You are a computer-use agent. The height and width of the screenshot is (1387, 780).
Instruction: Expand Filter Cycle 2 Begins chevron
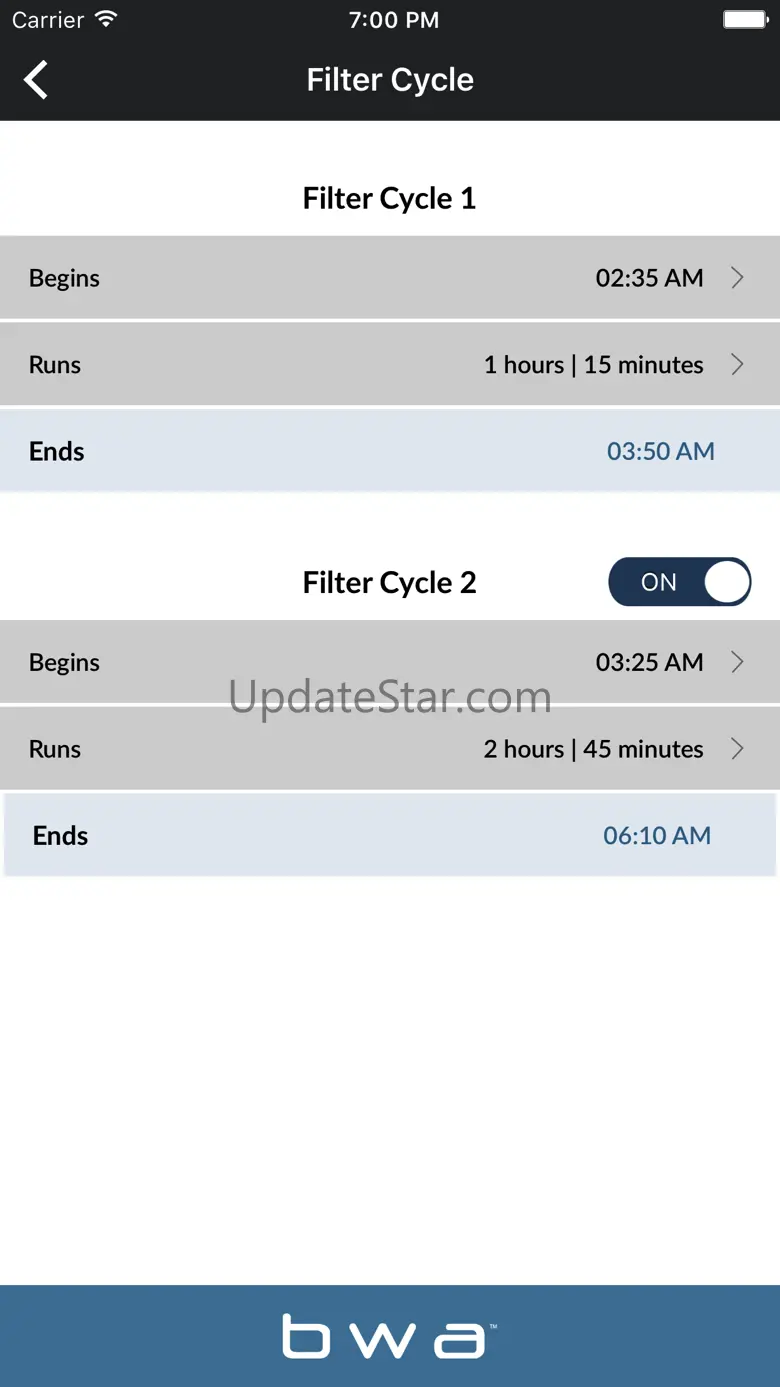tap(737, 662)
